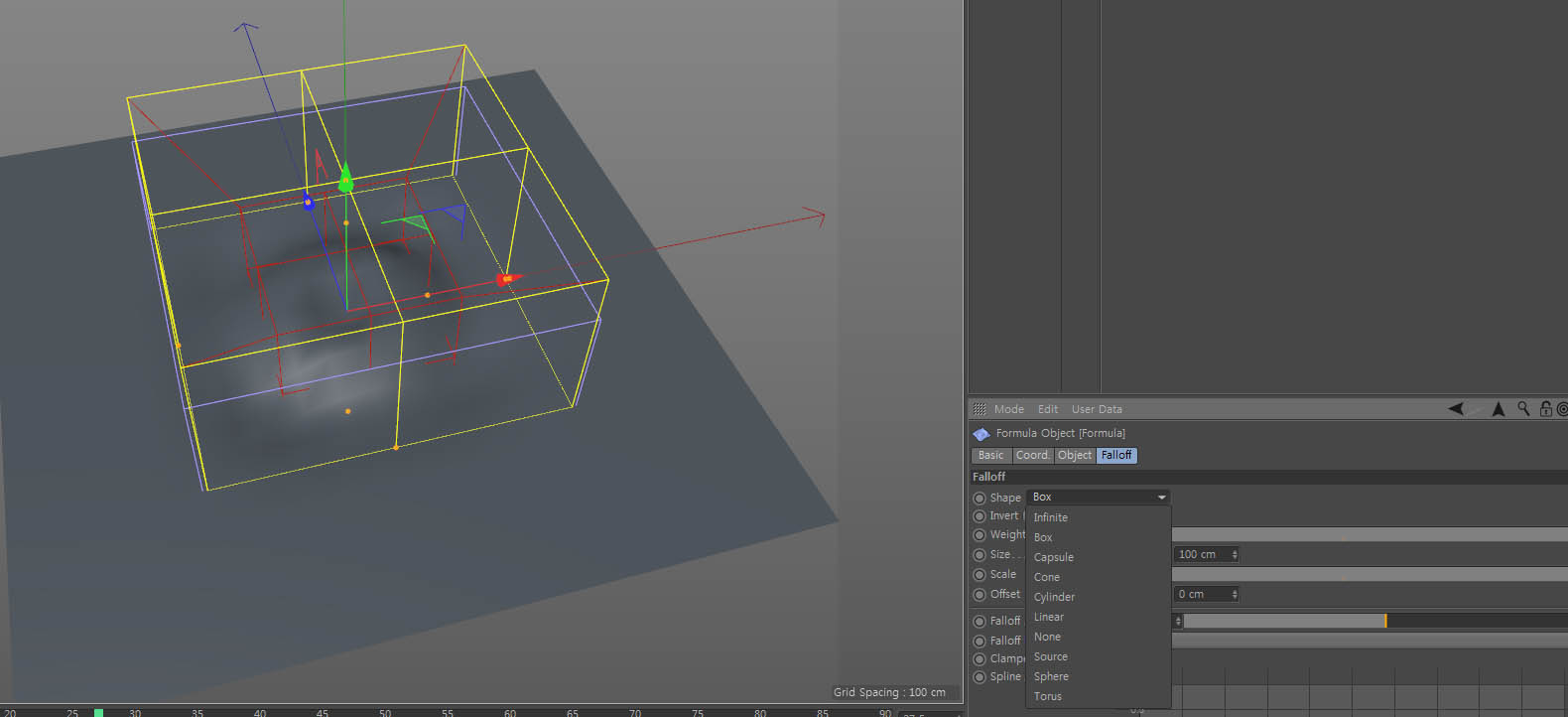Screen dimensions: 1568x717
Task: Select orange falloff handle at box bottom edge
Action: (396, 448)
